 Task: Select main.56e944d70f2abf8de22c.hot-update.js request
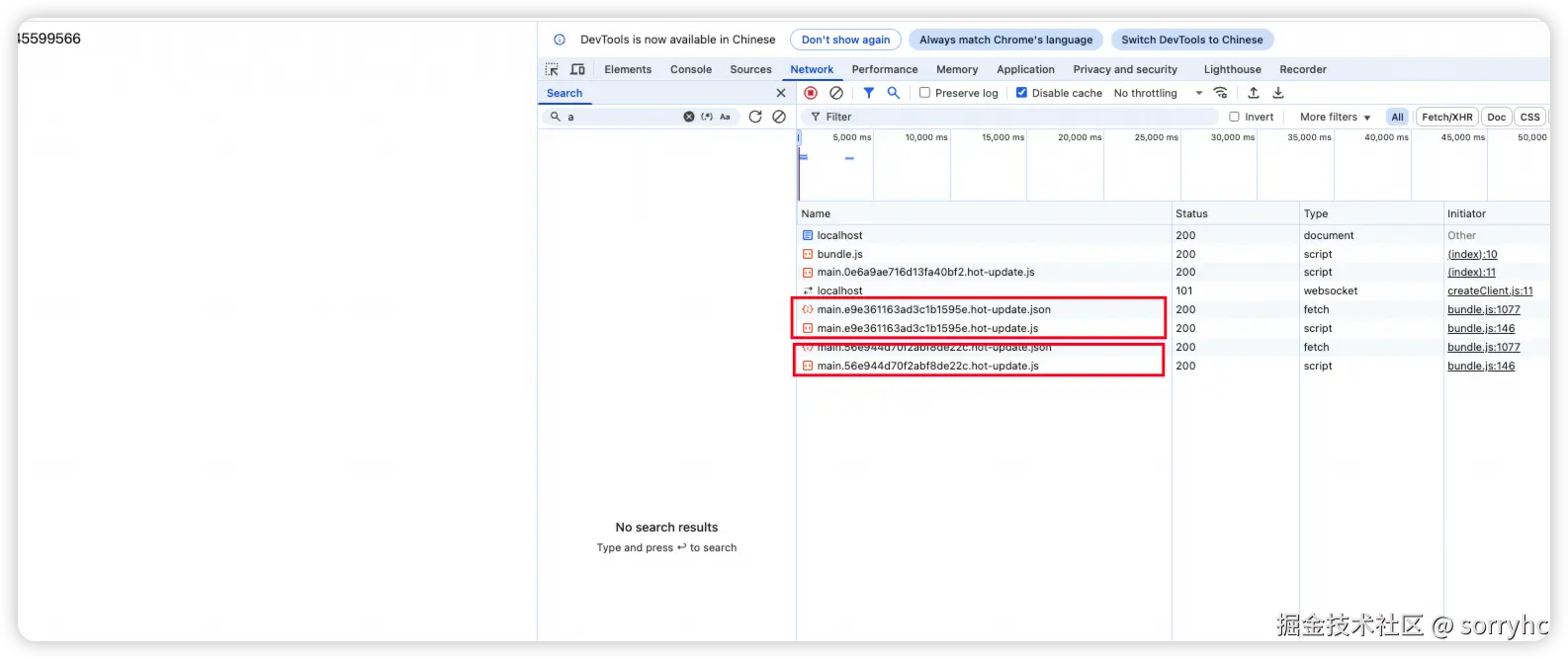1174,366
